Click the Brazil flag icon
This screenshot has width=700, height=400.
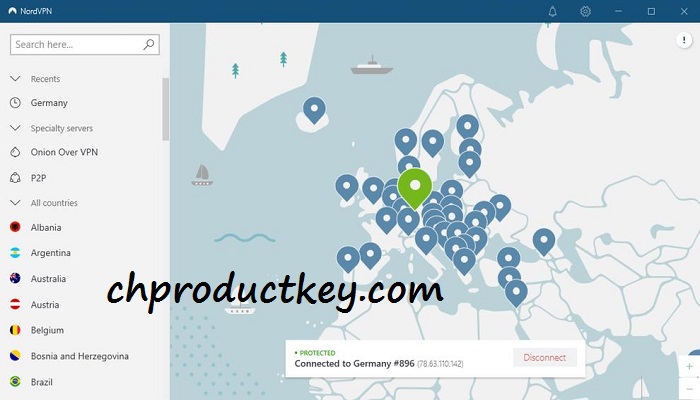(x=15, y=382)
